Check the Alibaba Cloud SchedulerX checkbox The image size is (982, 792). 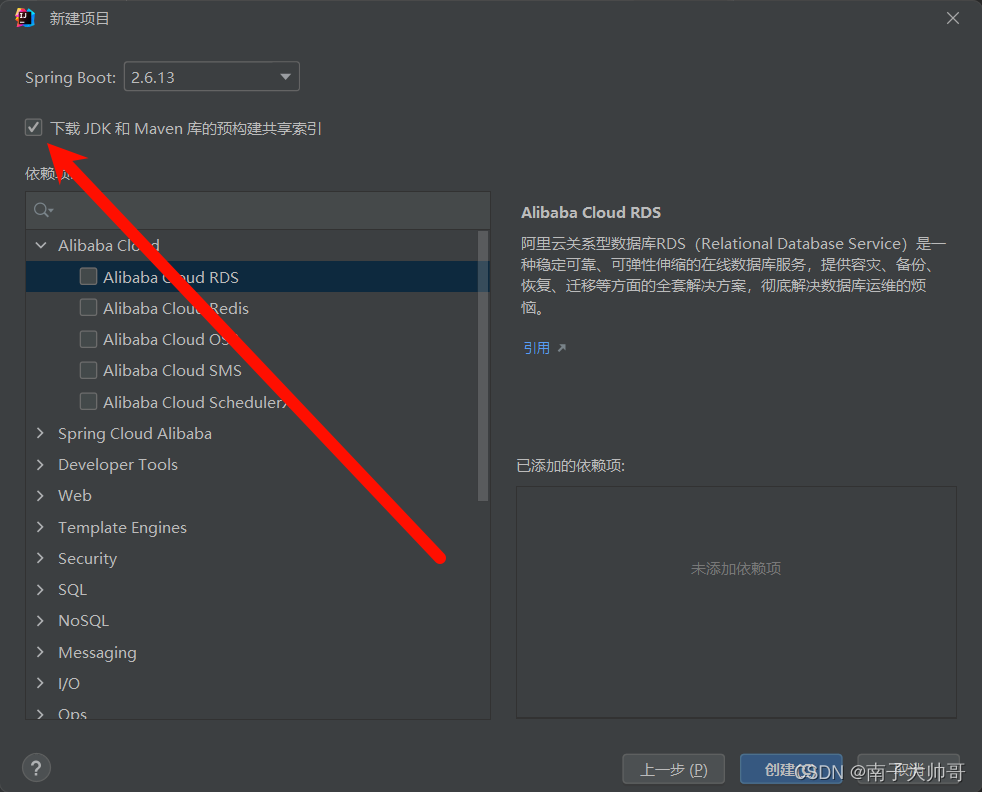tap(88, 401)
